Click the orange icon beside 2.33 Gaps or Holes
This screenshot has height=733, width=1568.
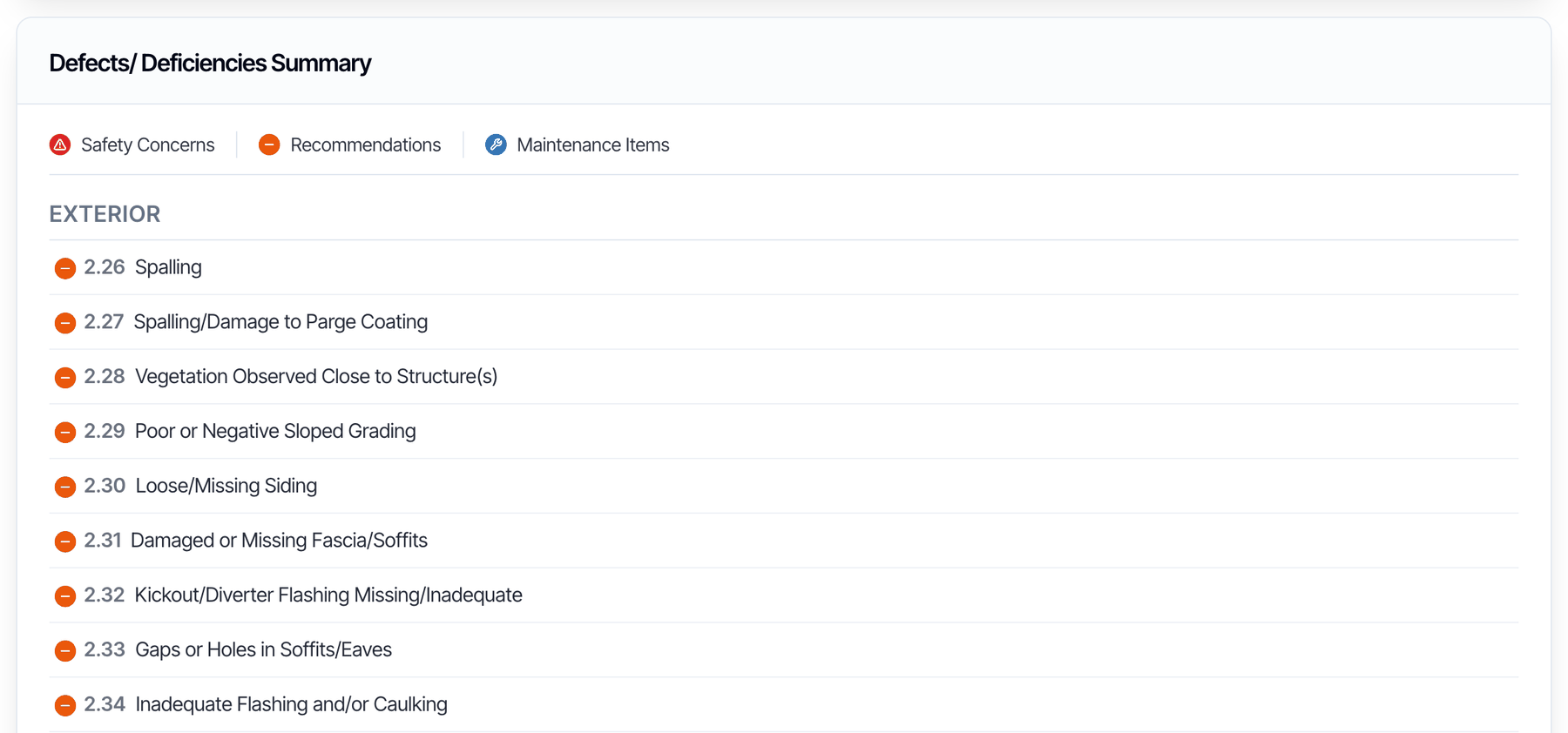pyautogui.click(x=65, y=650)
